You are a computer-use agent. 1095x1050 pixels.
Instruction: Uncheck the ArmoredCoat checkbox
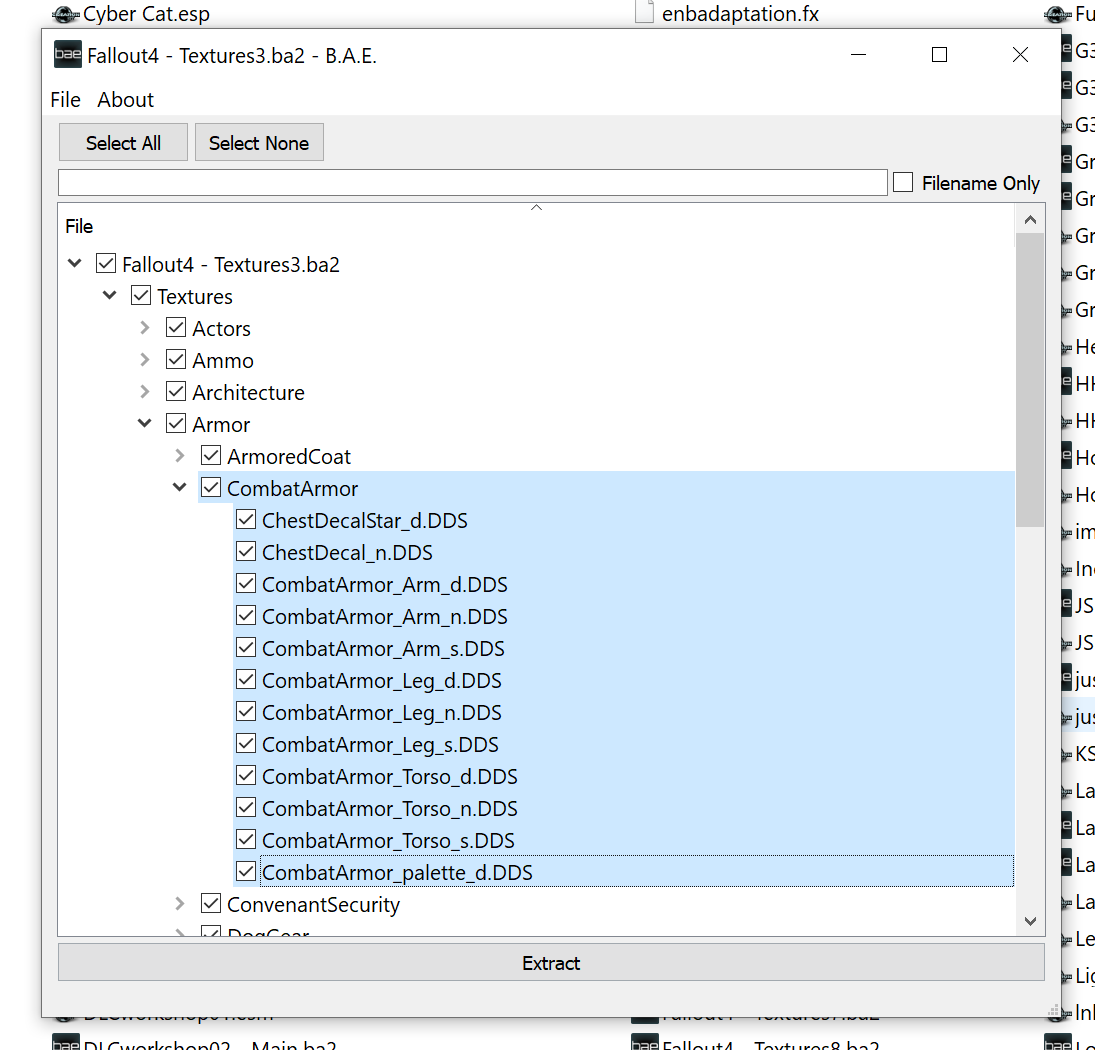(x=210, y=455)
